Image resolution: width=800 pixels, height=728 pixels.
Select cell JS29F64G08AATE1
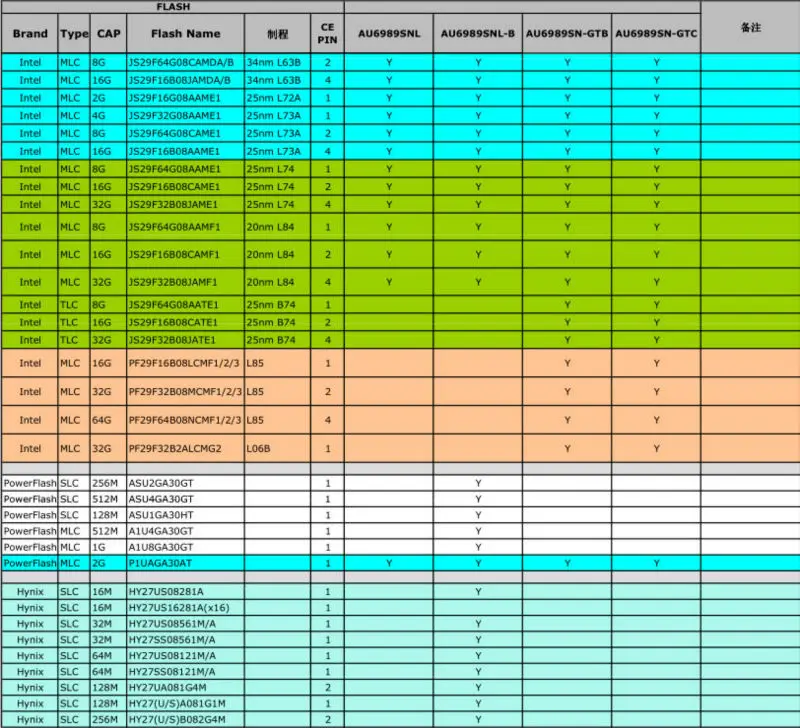186,305
